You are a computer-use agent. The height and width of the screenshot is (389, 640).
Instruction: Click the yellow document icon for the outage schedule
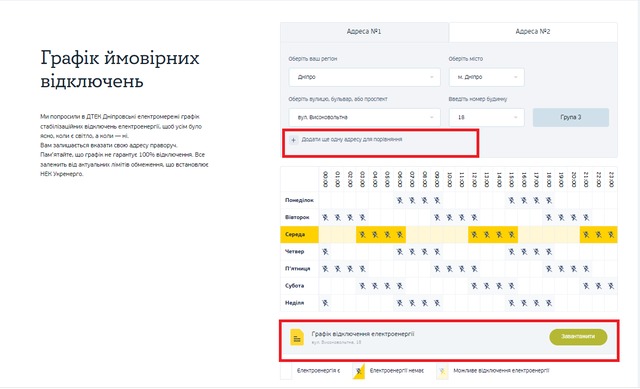tap(297, 338)
